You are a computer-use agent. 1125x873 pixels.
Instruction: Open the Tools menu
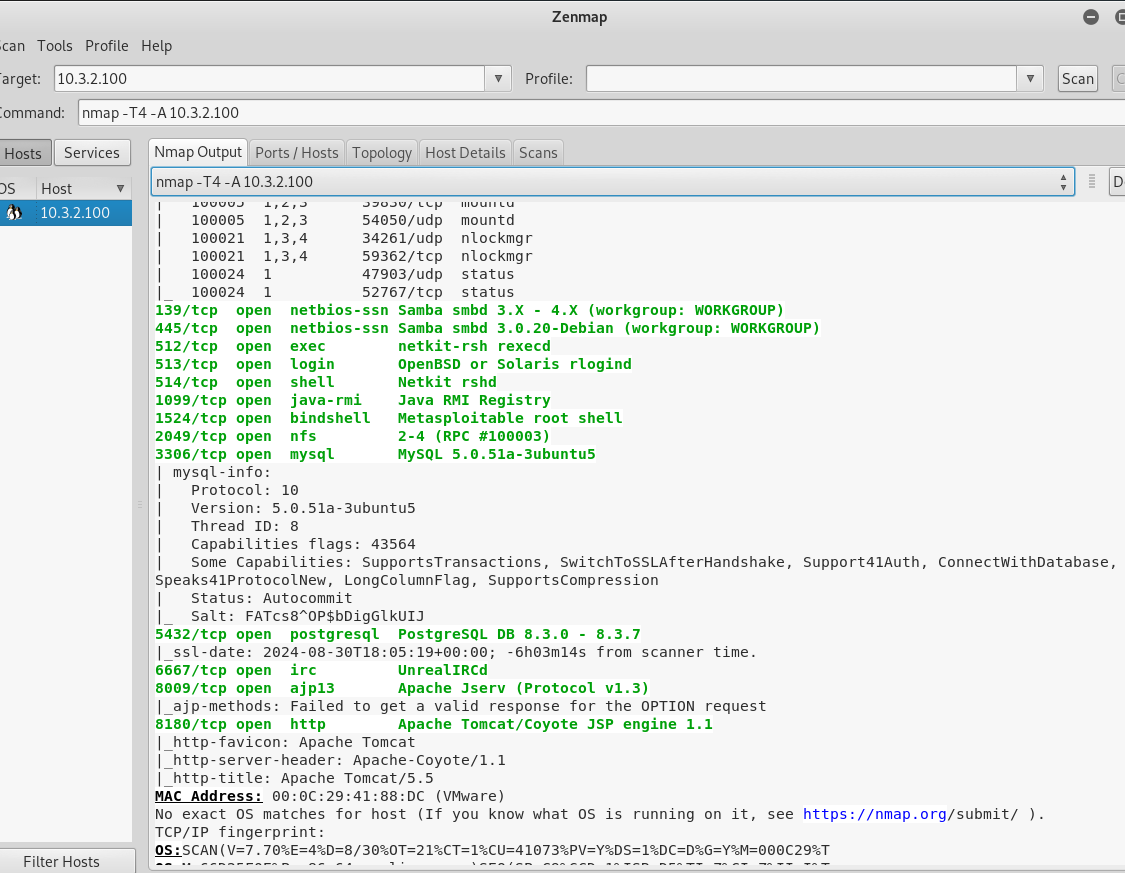pos(55,46)
